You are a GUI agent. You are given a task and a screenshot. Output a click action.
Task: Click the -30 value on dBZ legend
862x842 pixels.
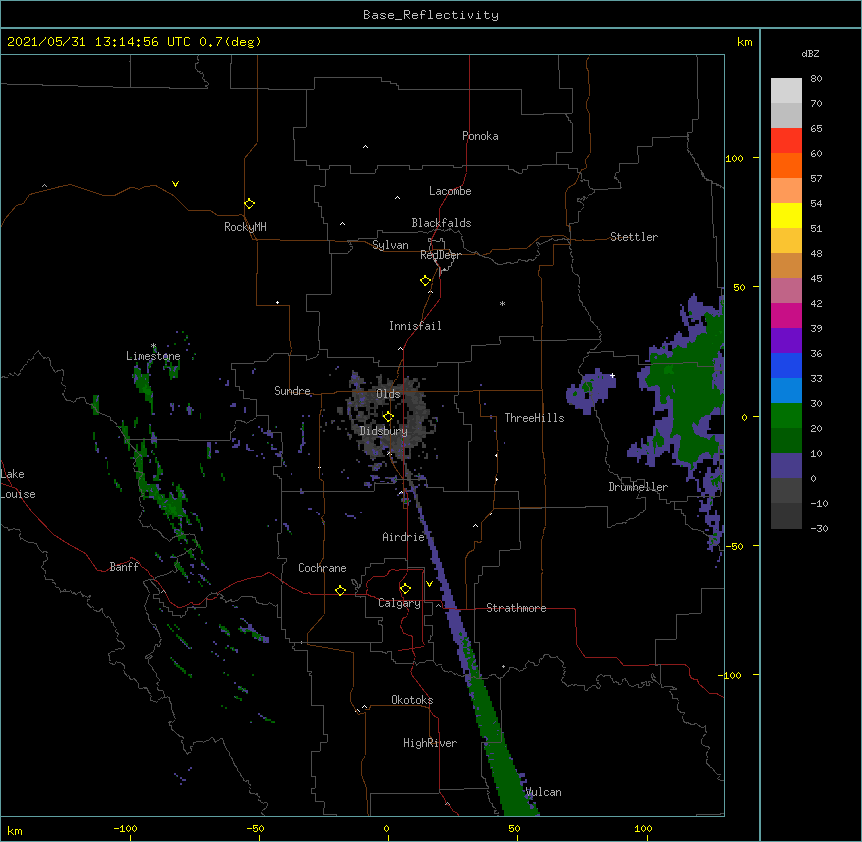point(819,528)
